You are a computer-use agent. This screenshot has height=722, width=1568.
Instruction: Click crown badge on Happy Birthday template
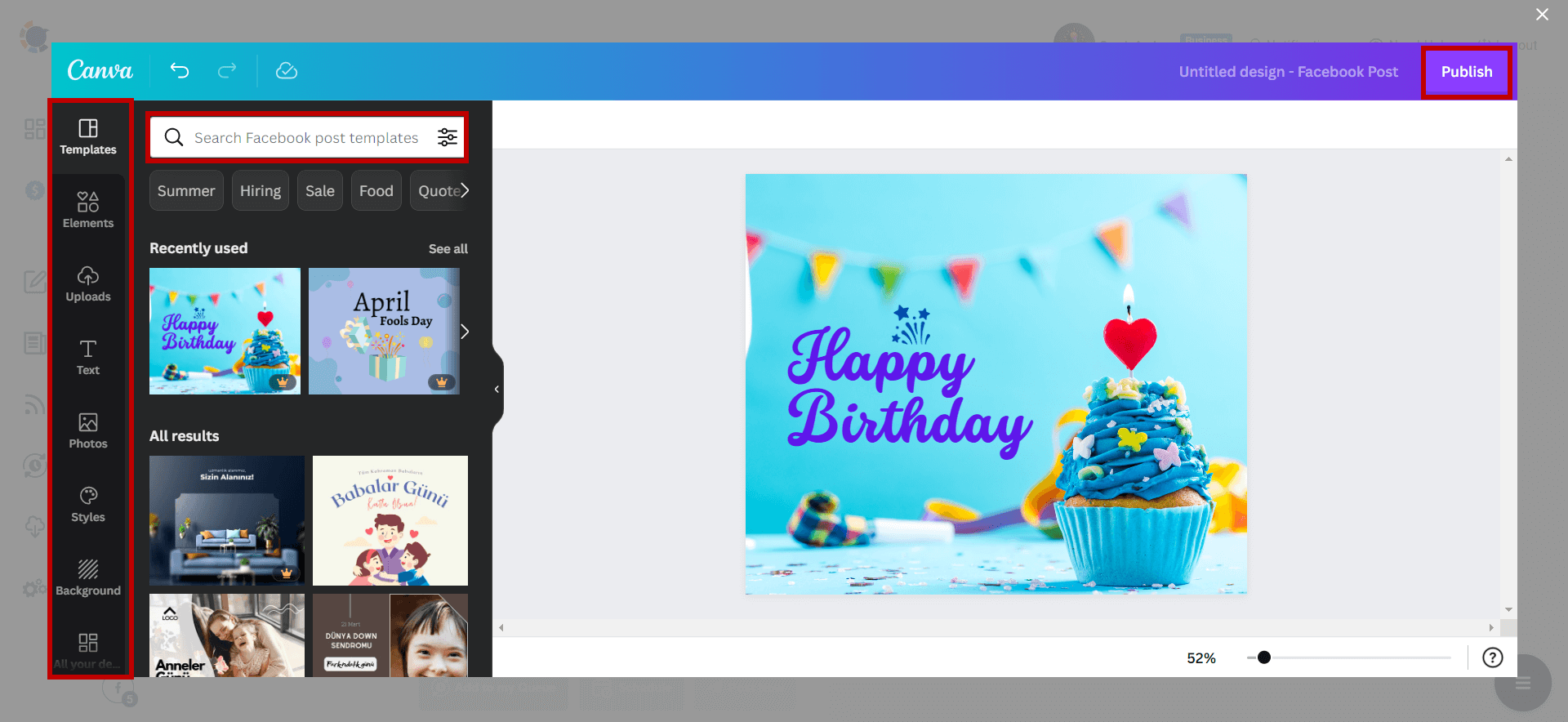point(283,381)
